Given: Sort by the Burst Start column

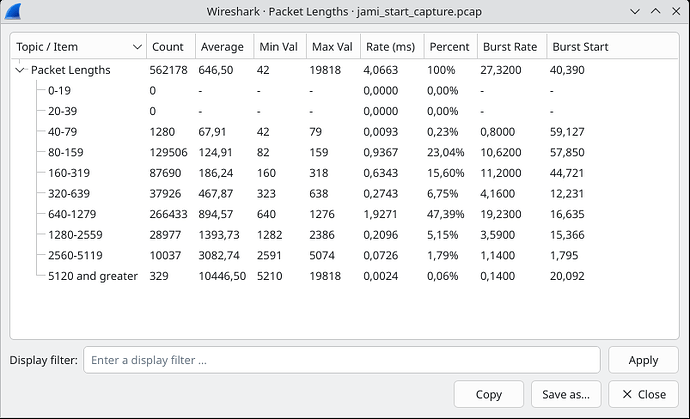Looking at the screenshot, I should pyautogui.click(x=613, y=47).
